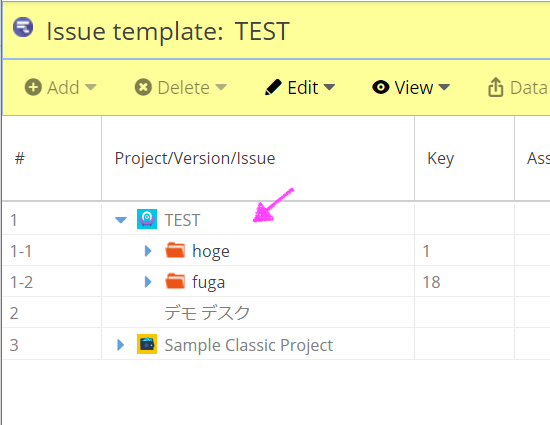
Task: Click the TEST project avatar icon
Action: pos(147,219)
